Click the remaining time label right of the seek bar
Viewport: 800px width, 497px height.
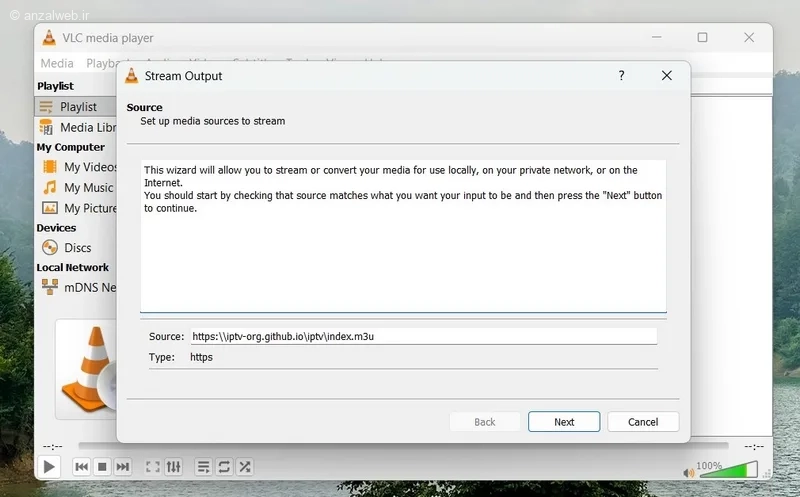tap(754, 446)
